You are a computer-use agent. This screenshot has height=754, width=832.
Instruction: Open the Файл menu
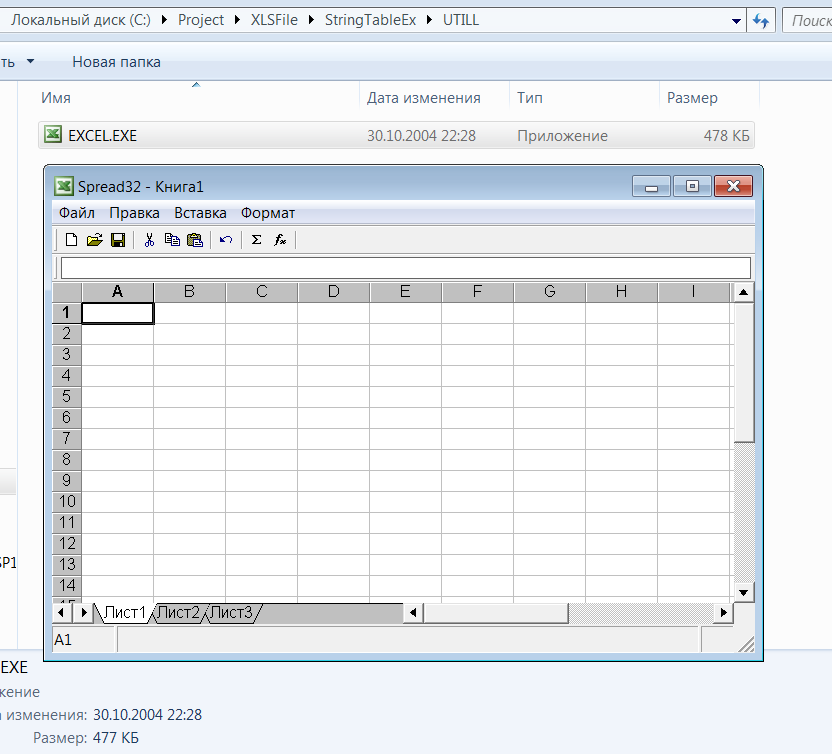pyautogui.click(x=76, y=213)
